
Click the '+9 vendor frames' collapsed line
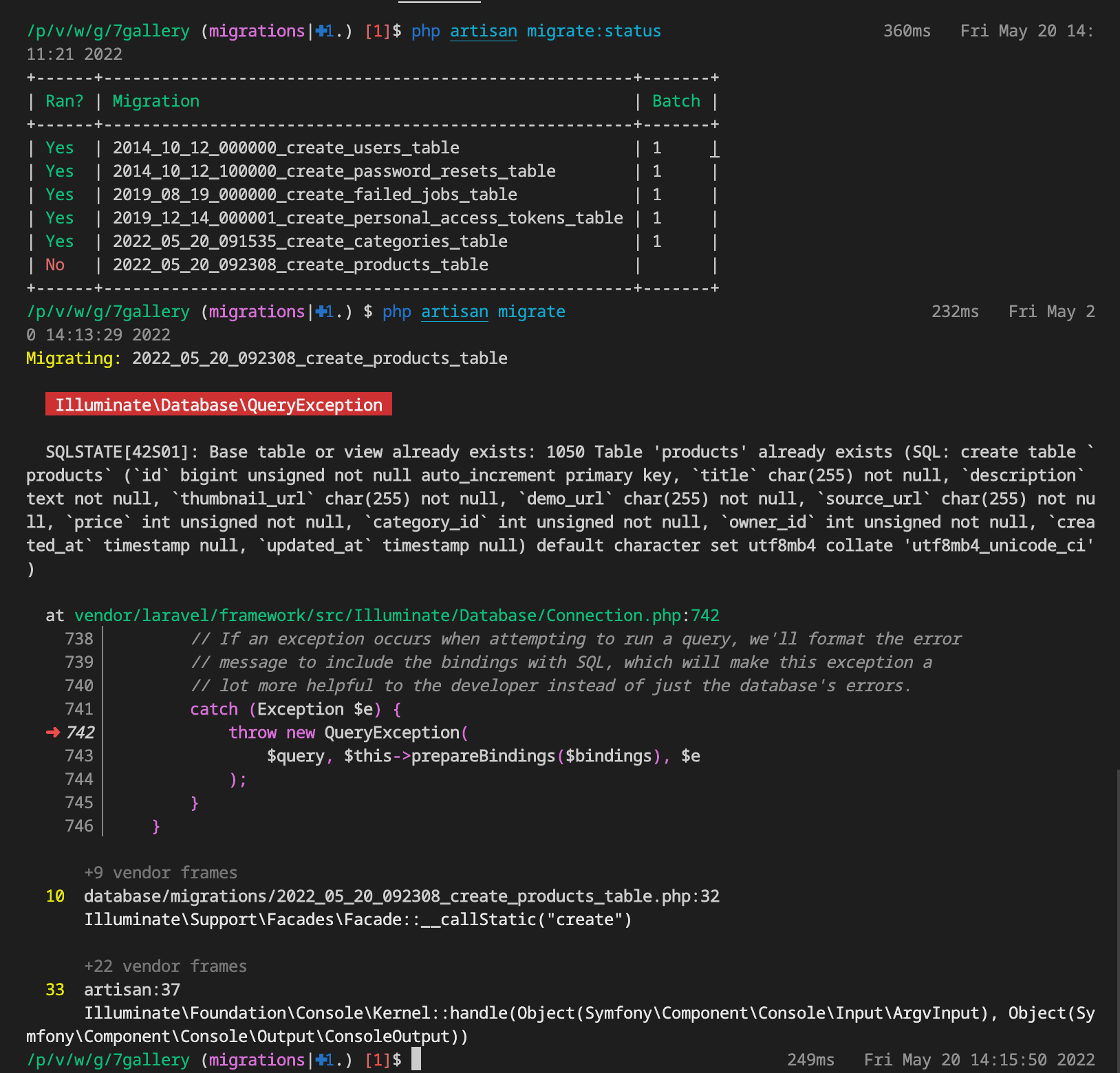click(x=160, y=873)
